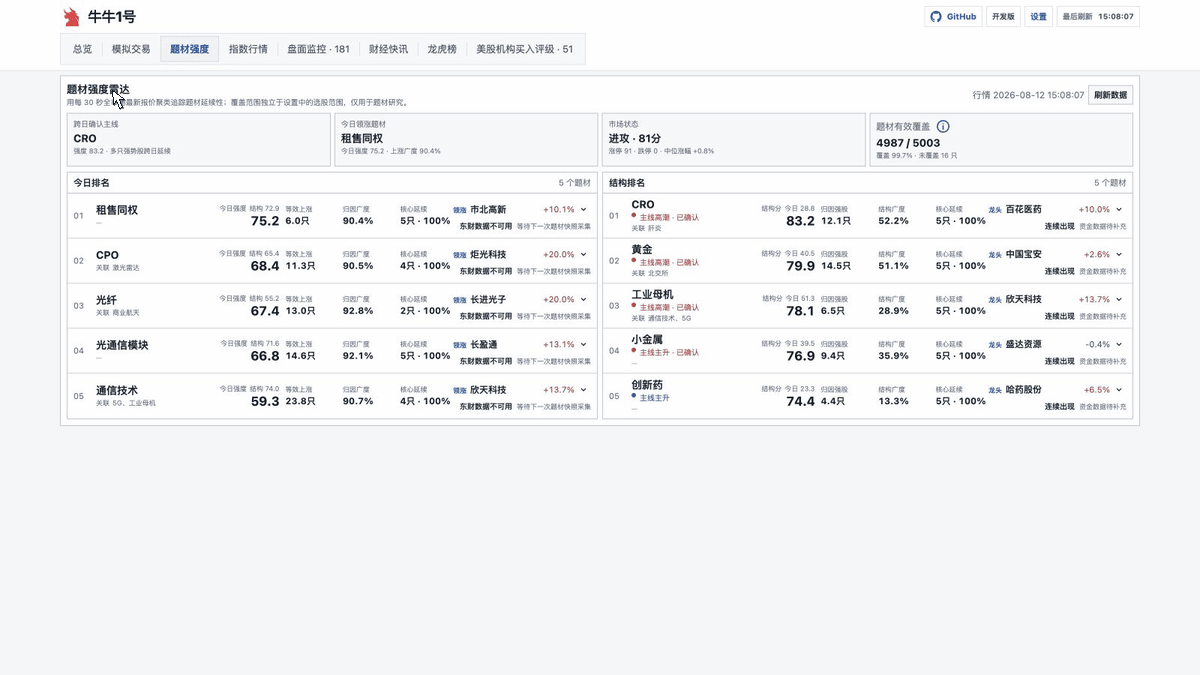The width and height of the screenshot is (1200, 675).
Task: Expand the 小金属 row chevron
Action: point(1119,345)
